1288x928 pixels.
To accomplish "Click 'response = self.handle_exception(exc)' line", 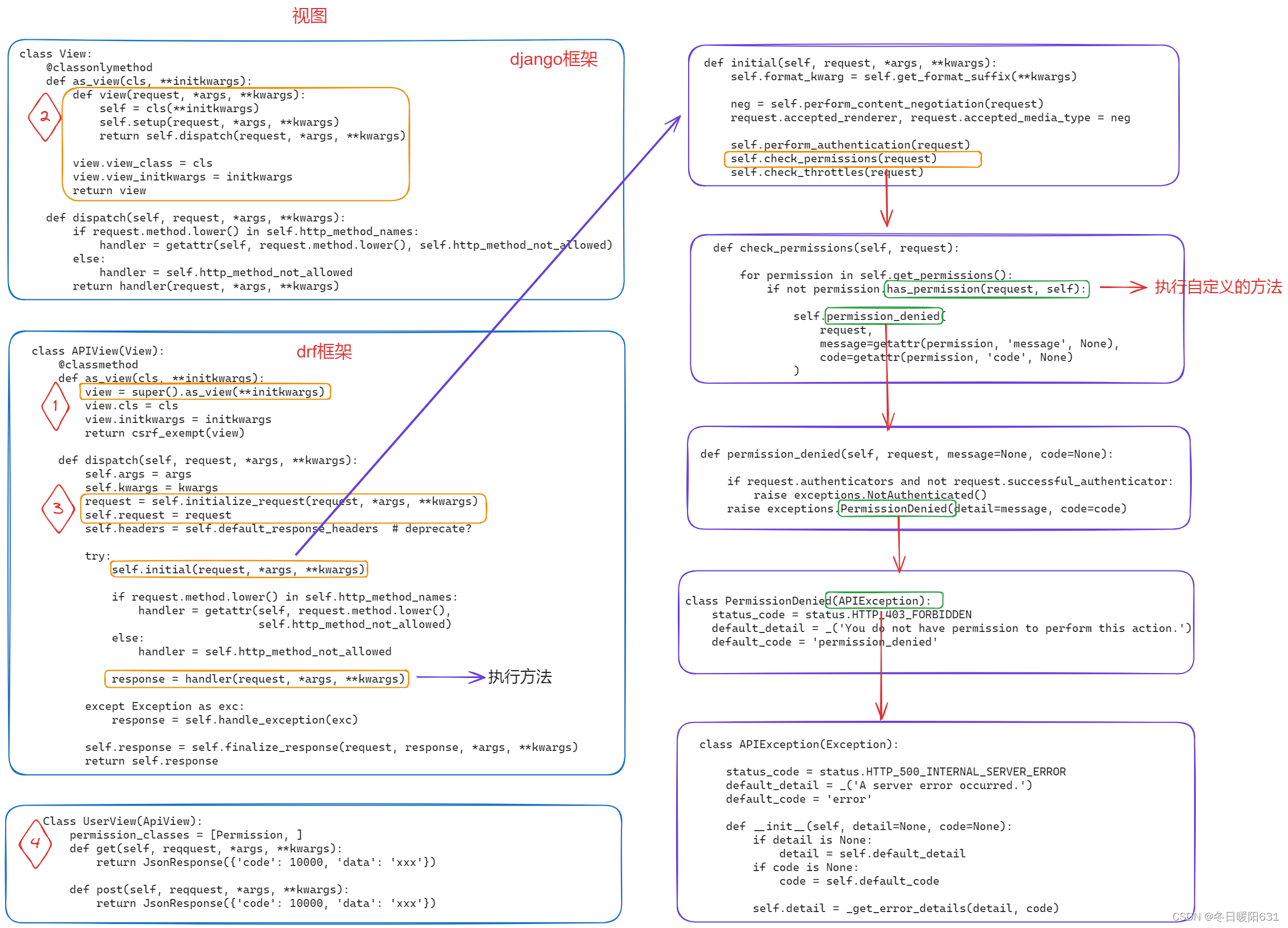I will coord(234,720).
